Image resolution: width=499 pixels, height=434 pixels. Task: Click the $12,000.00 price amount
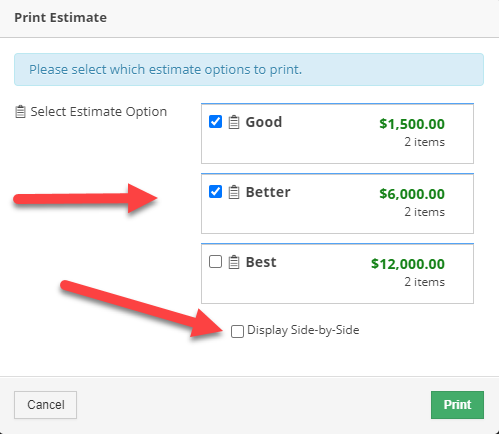coord(408,264)
